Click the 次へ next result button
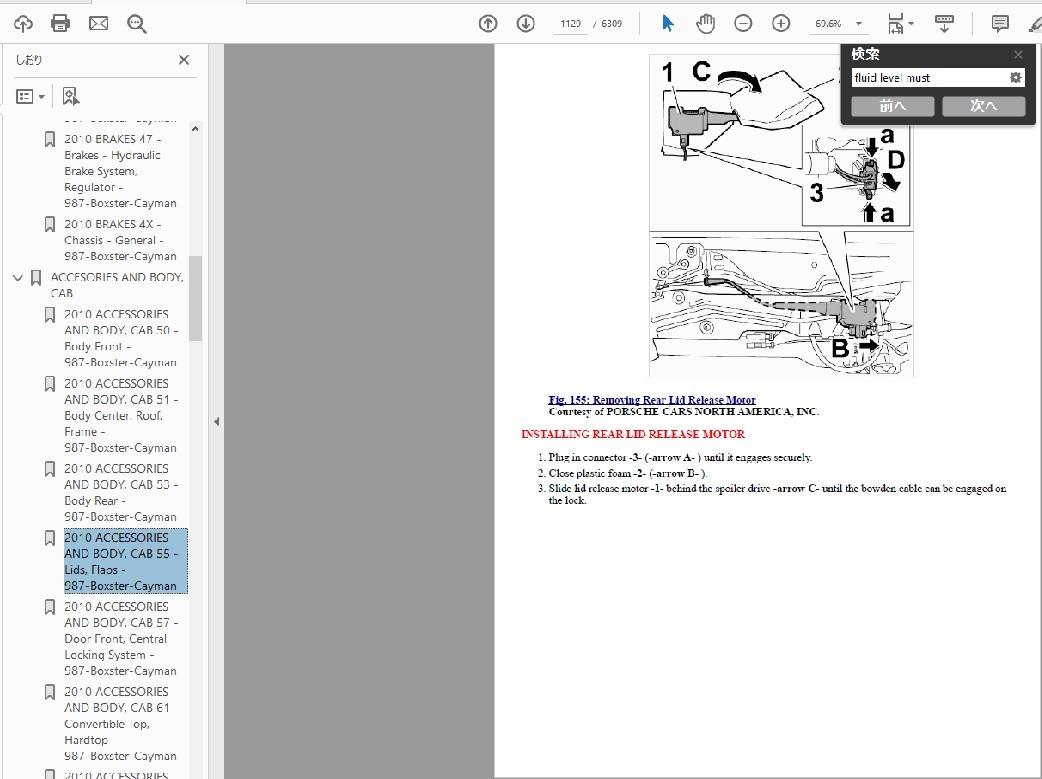This screenshot has width=1042, height=779. [x=984, y=106]
